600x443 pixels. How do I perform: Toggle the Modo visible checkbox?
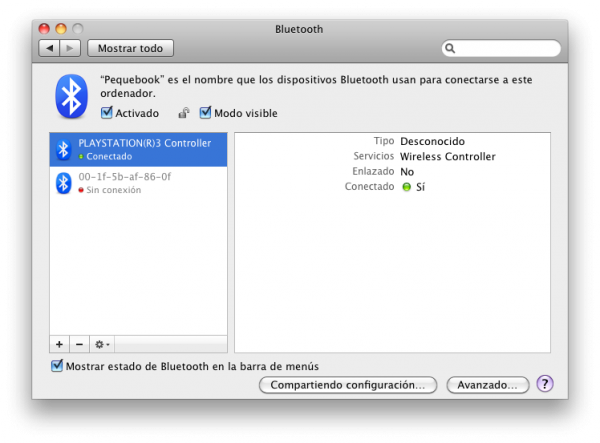[x=205, y=112]
